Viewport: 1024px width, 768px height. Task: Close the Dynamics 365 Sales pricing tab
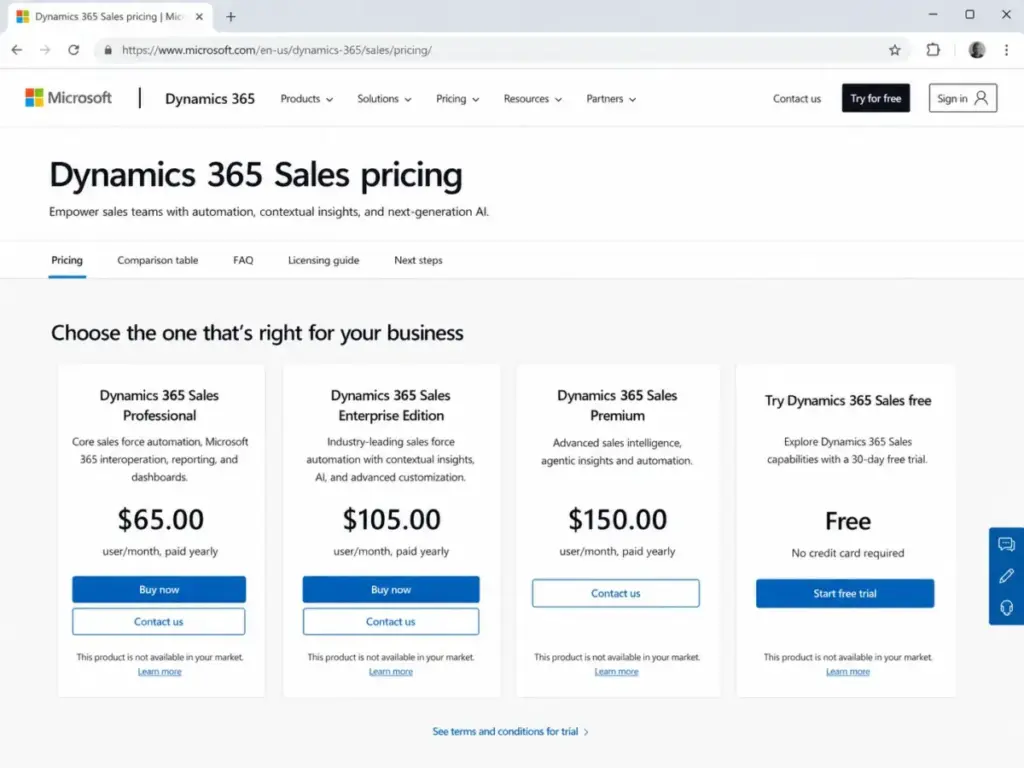[x=199, y=16]
